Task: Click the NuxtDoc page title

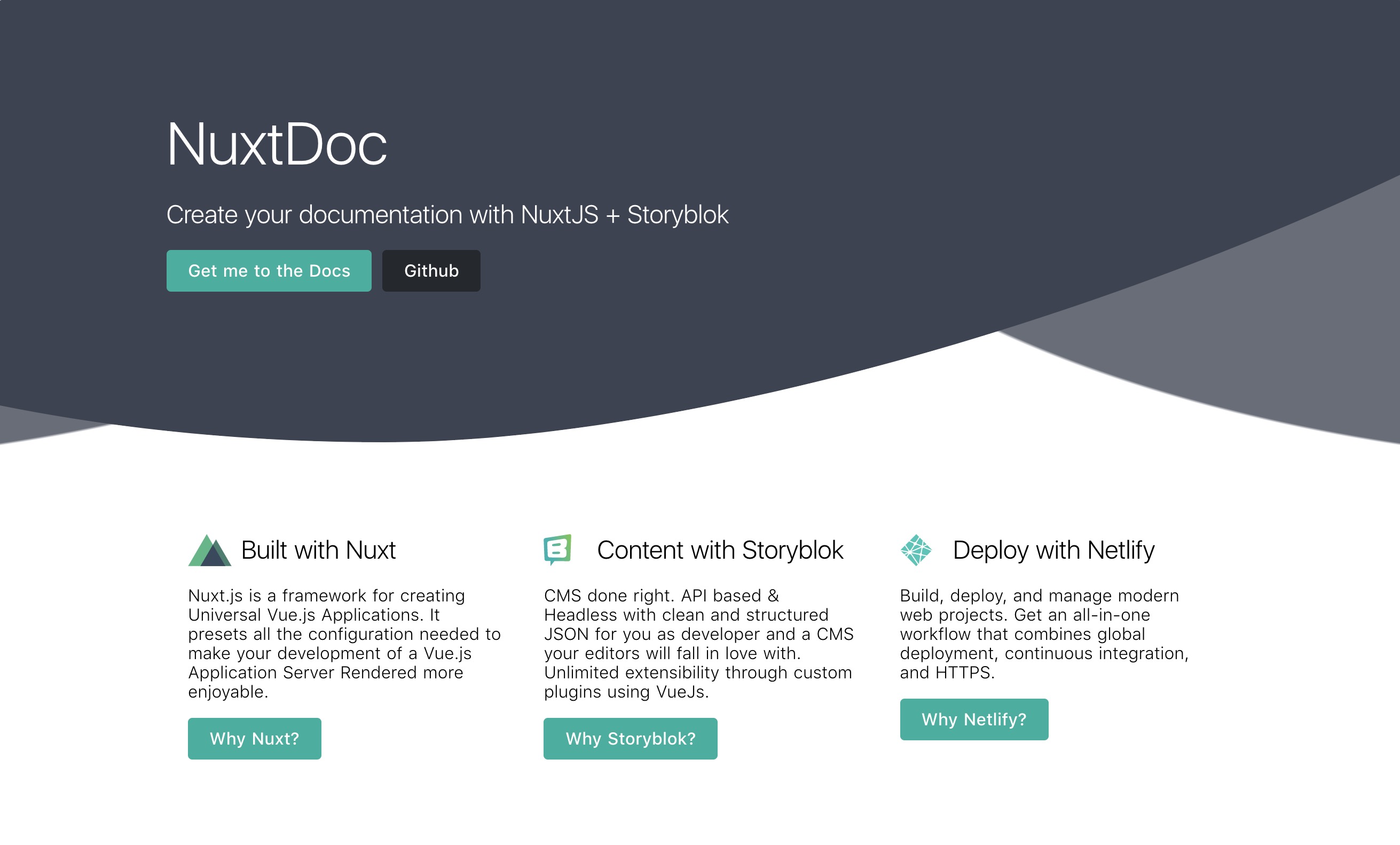Action: 277,144
